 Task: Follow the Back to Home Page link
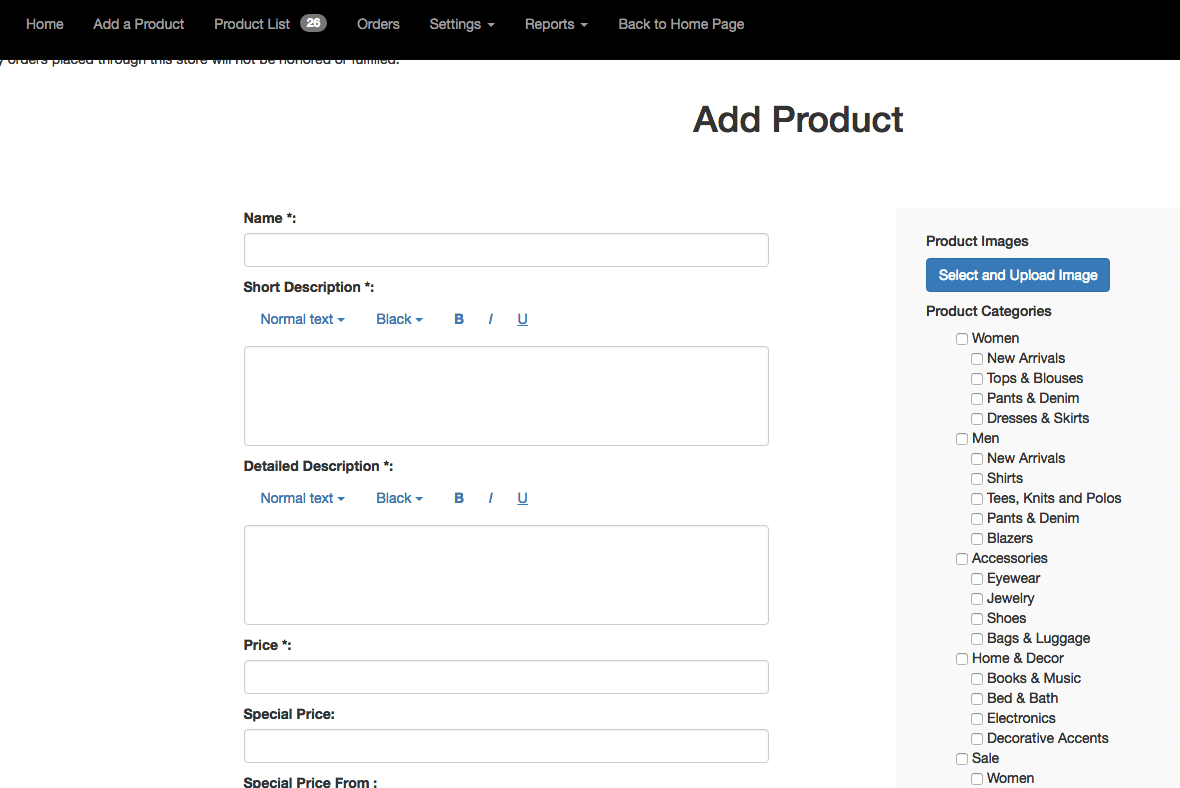(x=681, y=24)
